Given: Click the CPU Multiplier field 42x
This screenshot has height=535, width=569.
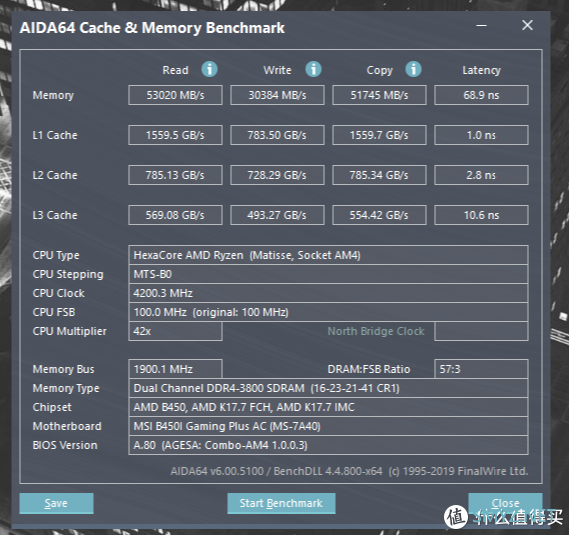Looking at the screenshot, I should (175, 331).
